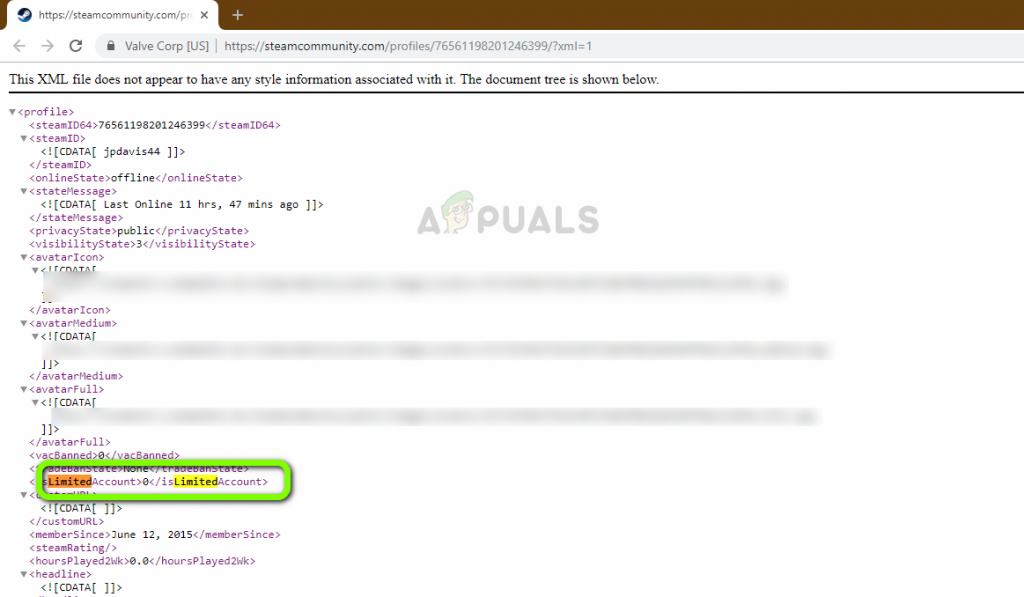The height and width of the screenshot is (597, 1024).
Task: Click the highlighted isLimitedAccount opening tag
Action: click(92, 482)
